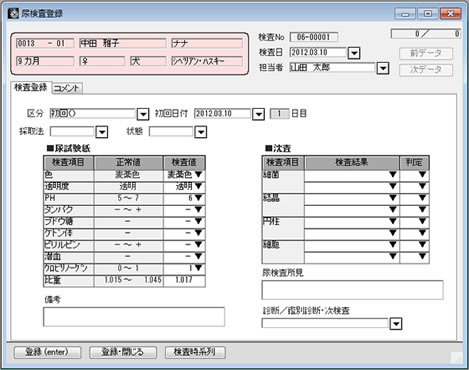
Task: Click the 判定 column header
Action: [414, 163]
